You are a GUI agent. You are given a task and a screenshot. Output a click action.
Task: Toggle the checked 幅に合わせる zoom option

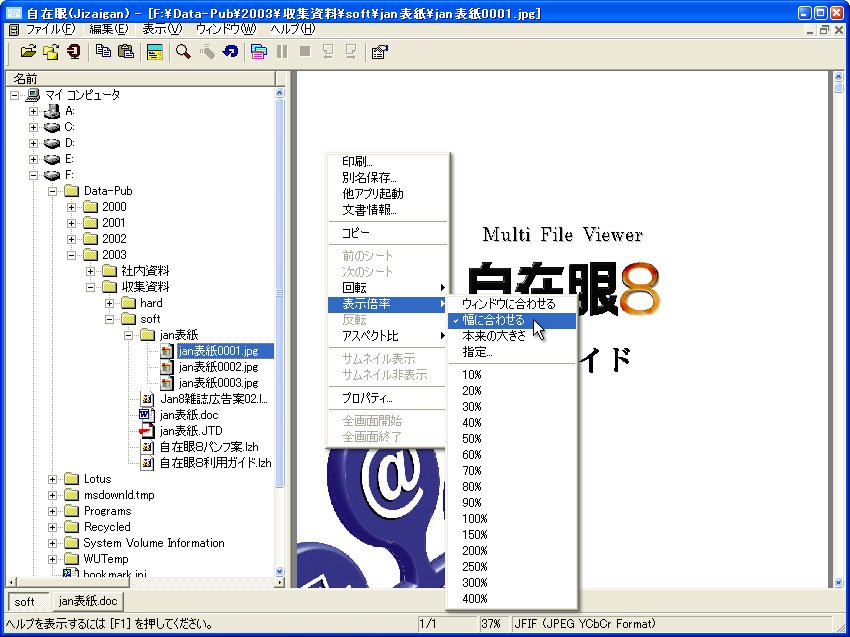(x=511, y=320)
